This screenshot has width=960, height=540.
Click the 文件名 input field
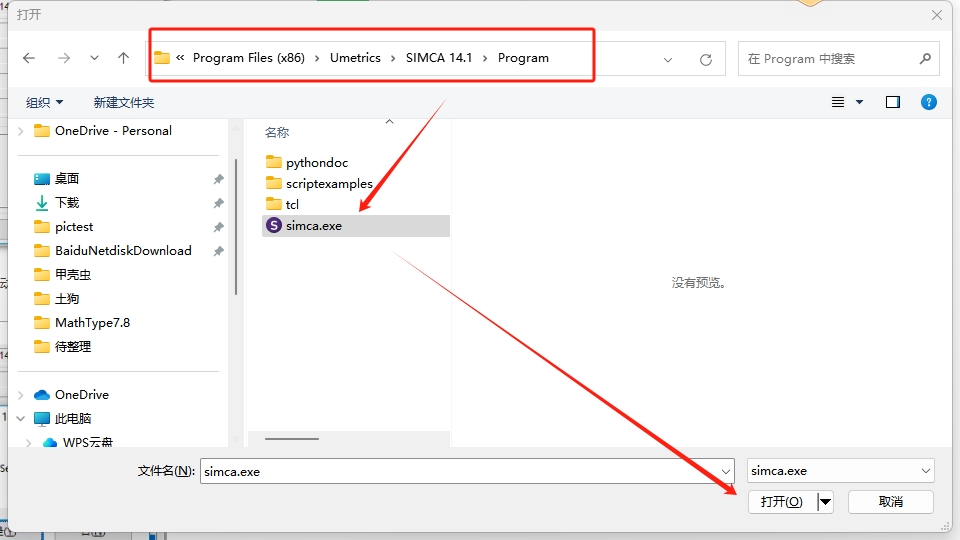[x=460, y=471]
